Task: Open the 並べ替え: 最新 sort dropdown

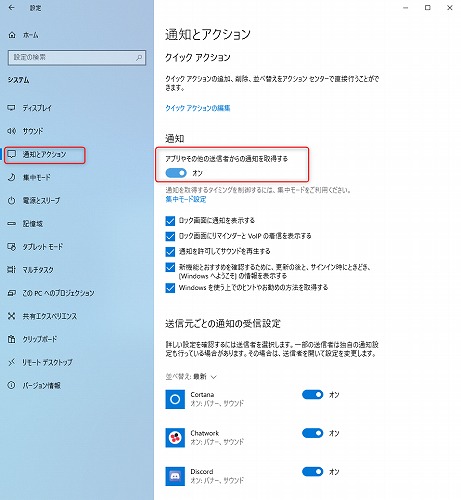Action: point(191,377)
